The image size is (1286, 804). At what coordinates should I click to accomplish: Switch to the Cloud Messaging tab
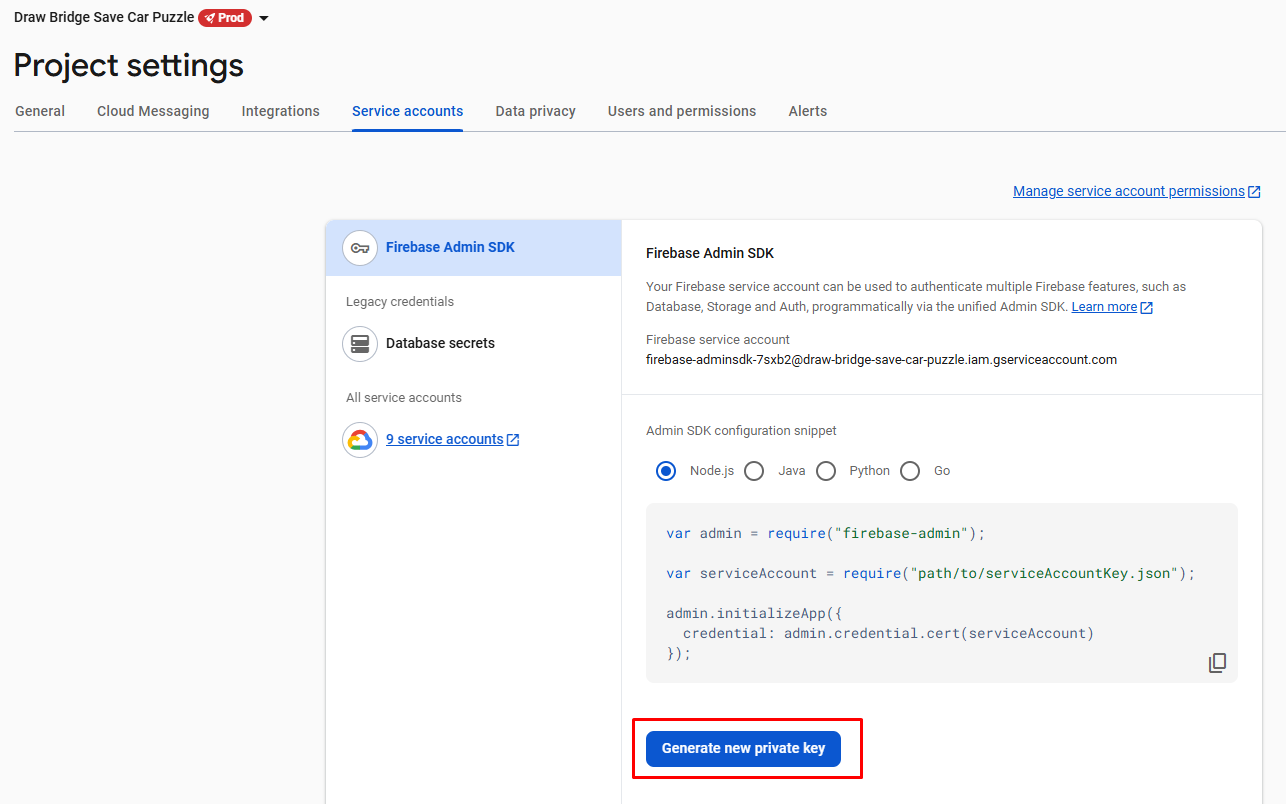point(153,111)
